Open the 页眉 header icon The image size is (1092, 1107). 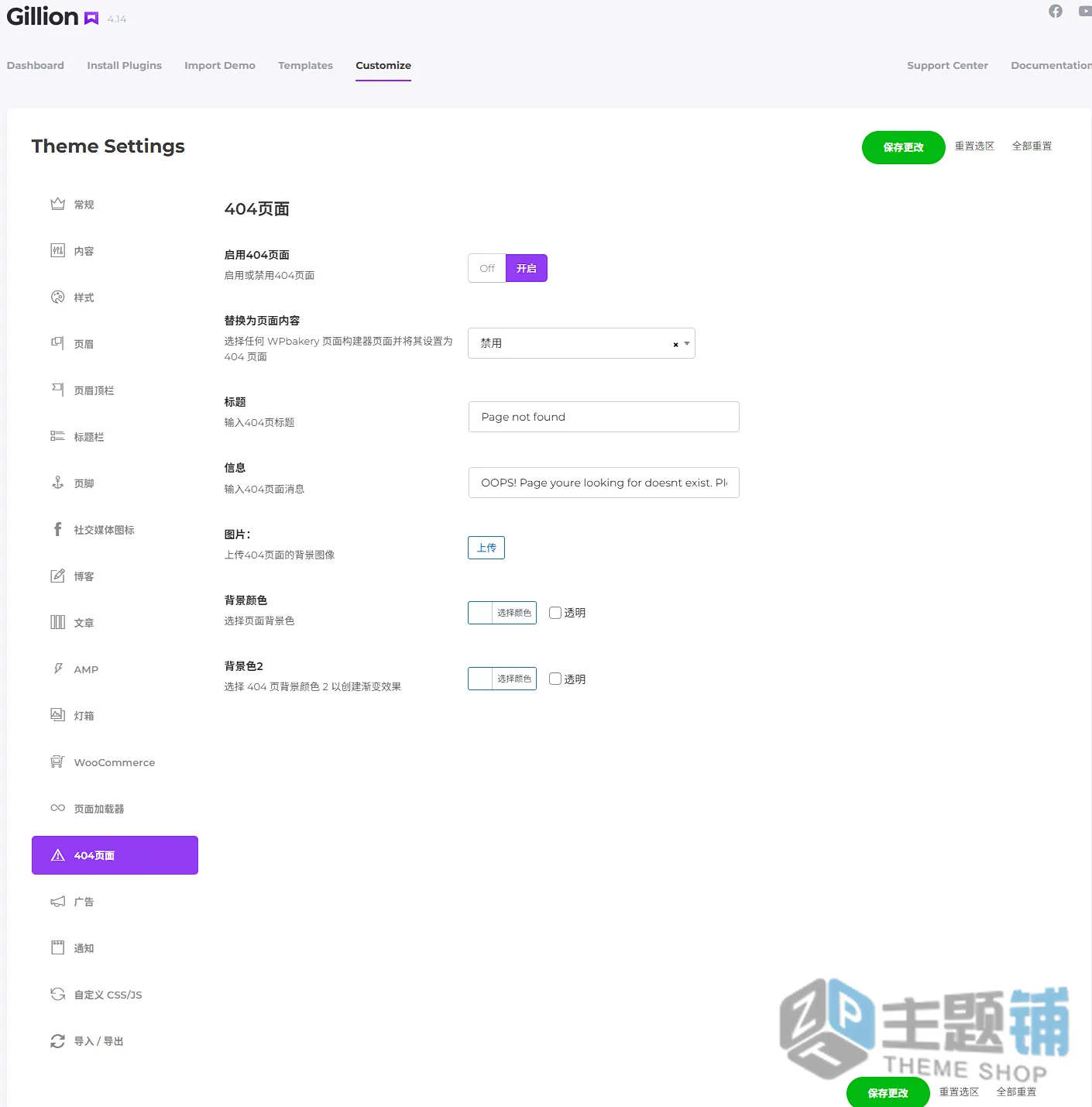[57, 343]
